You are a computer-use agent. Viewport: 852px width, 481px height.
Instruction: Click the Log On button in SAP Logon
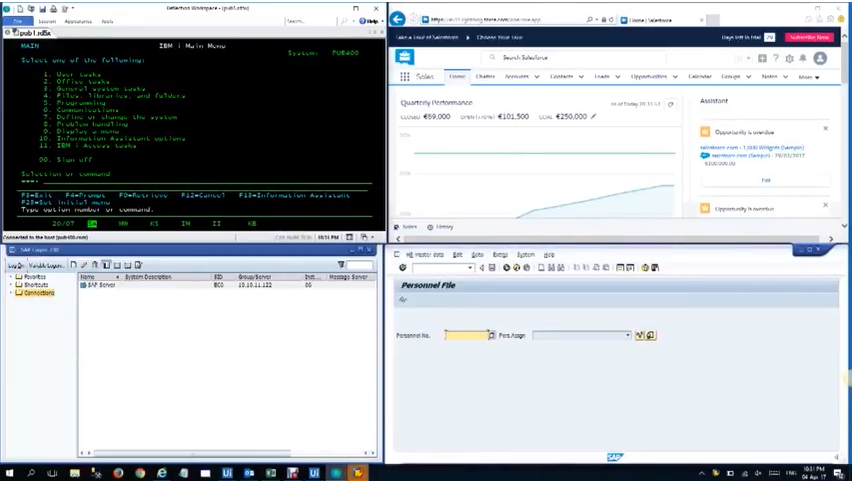(x=16, y=265)
